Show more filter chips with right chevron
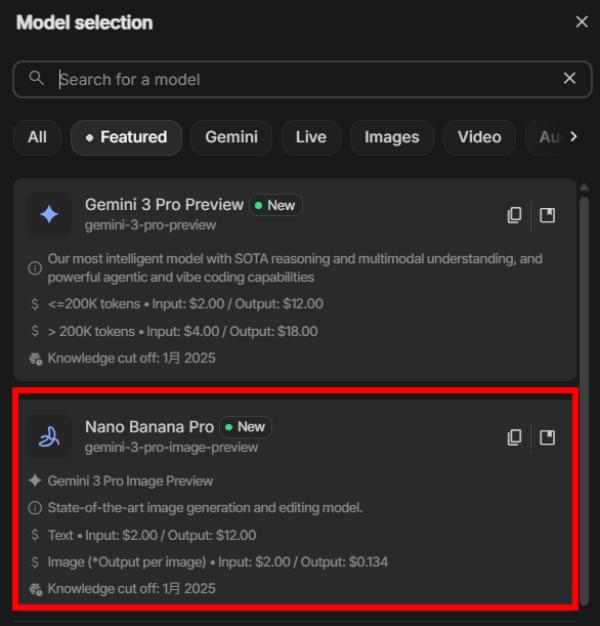The image size is (600, 626). coord(574,137)
